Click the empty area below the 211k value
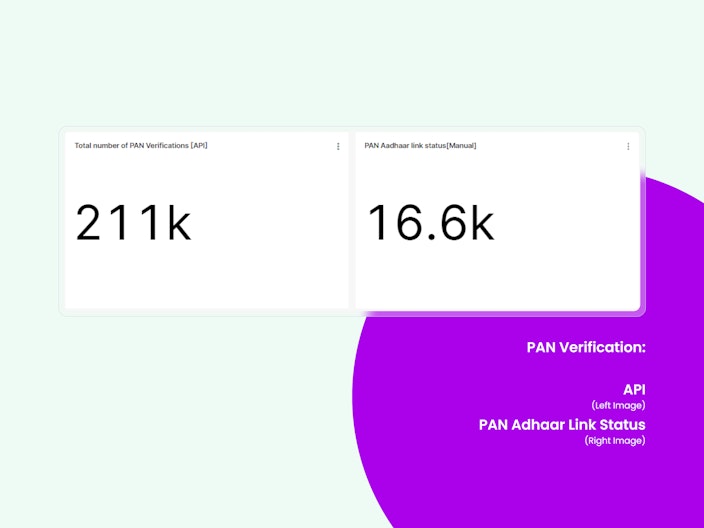The image size is (704, 528). (x=207, y=278)
